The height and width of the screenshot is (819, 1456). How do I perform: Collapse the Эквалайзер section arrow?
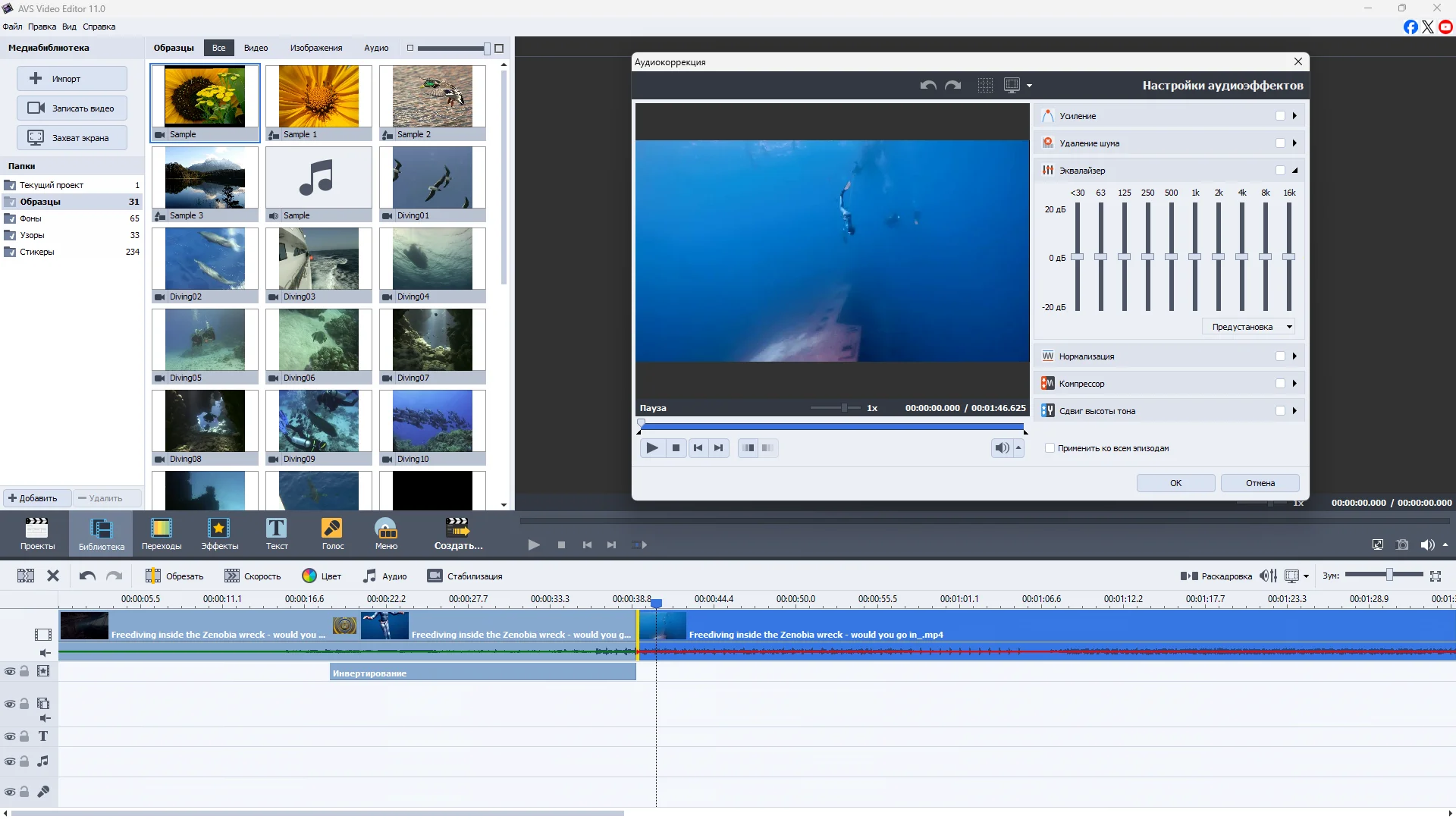click(x=1294, y=171)
